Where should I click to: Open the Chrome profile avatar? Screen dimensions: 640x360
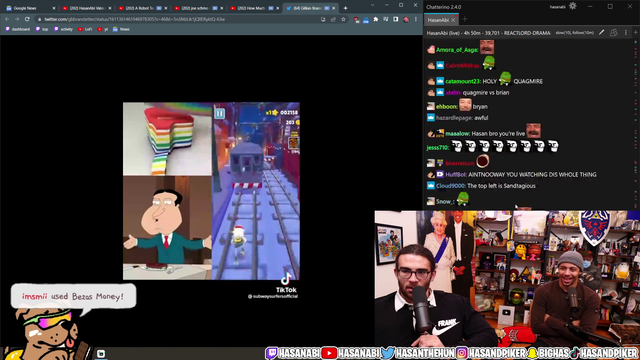406,19
